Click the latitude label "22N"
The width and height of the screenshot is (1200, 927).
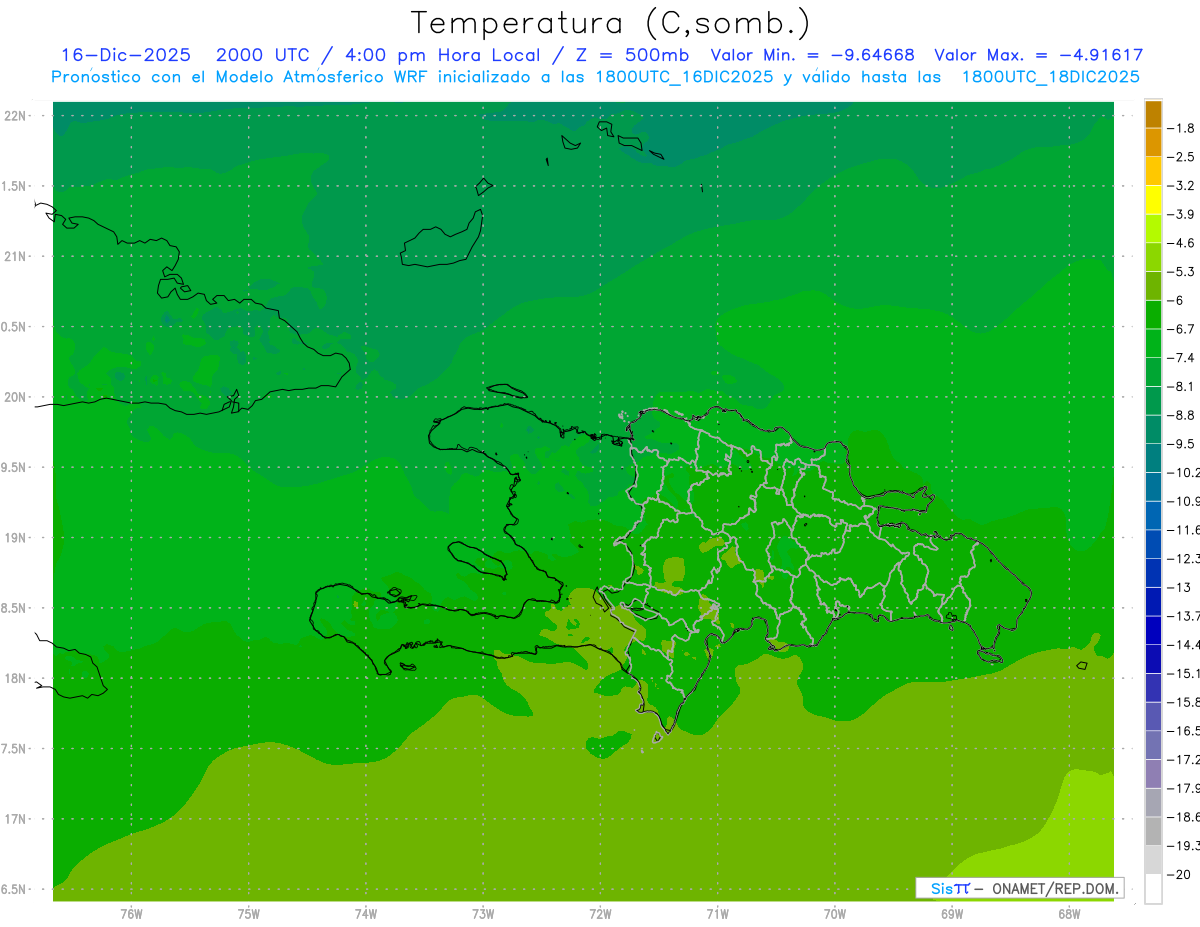pos(17,116)
